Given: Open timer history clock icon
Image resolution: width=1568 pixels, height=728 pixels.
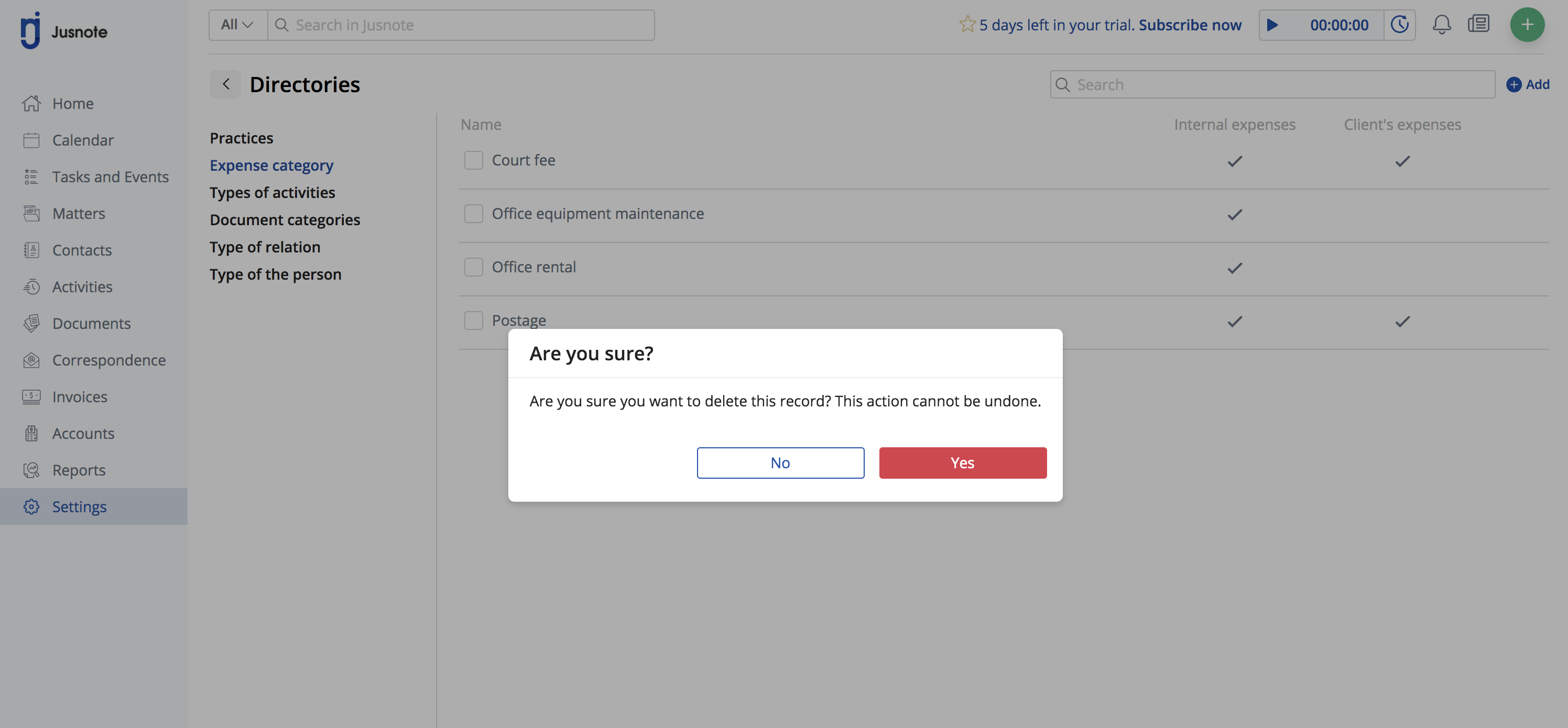Looking at the screenshot, I should [x=1399, y=25].
